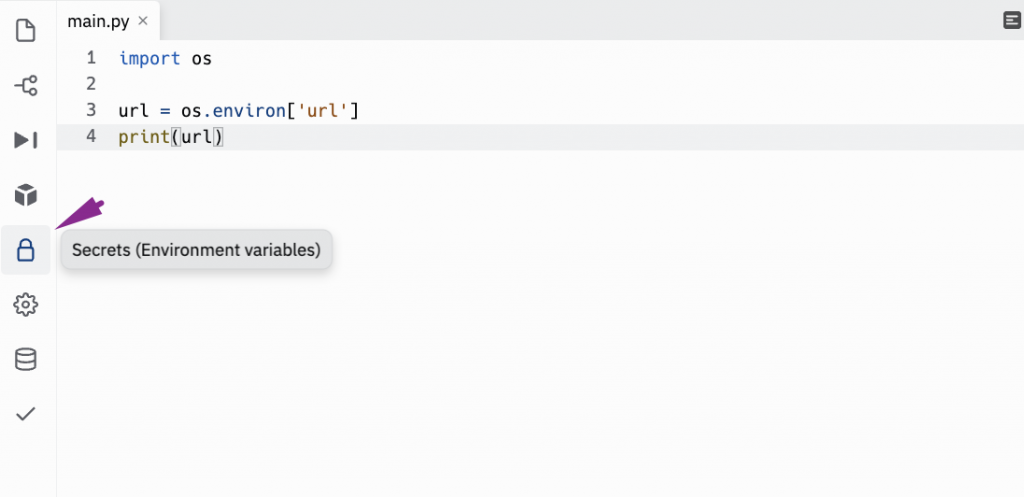Image resolution: width=1024 pixels, height=497 pixels.
Task: Select the main.py tab
Action: tap(100, 20)
